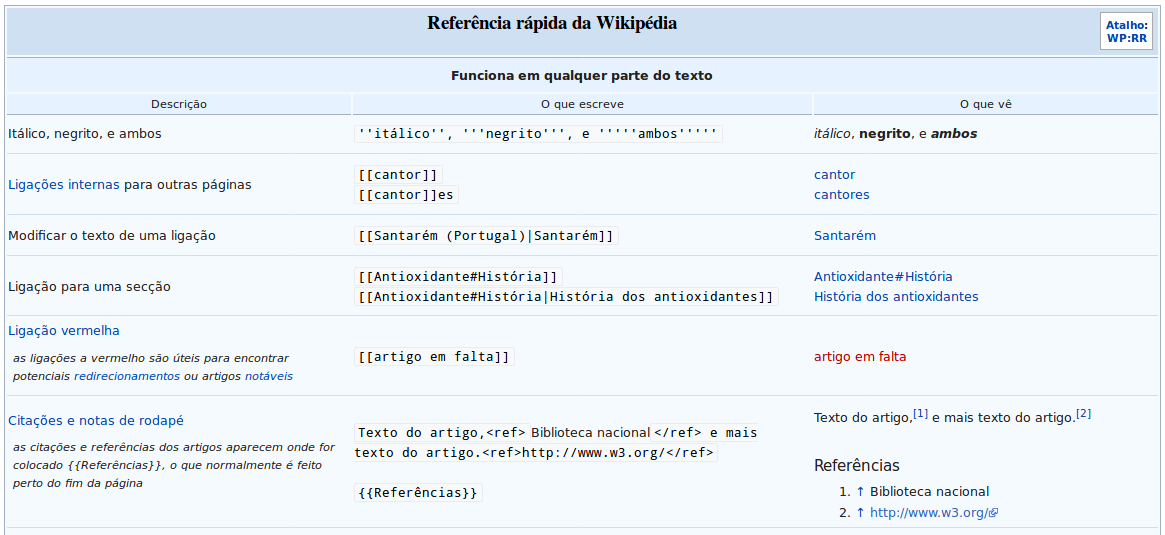
Task: Click the 'Referência rápida da Wikipédia' heading
Action: pyautogui.click(x=552, y=23)
